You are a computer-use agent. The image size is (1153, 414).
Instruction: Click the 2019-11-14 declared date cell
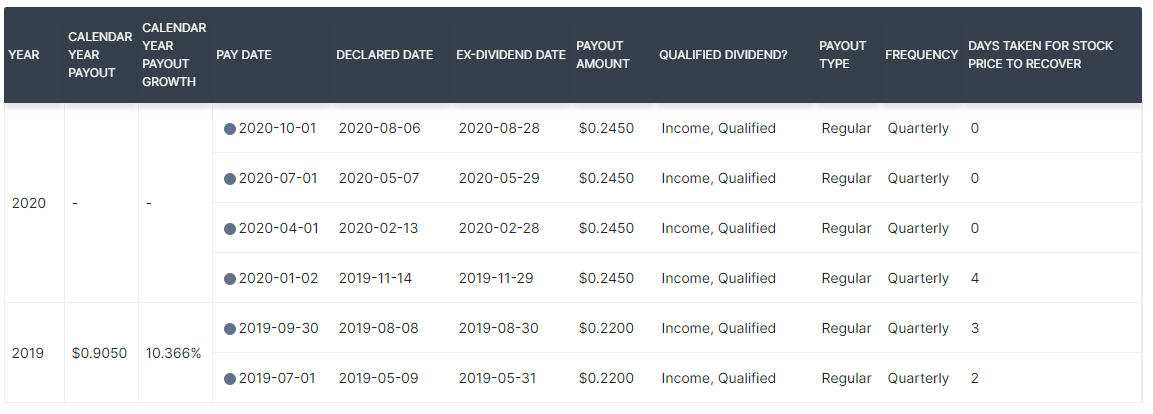[375, 278]
